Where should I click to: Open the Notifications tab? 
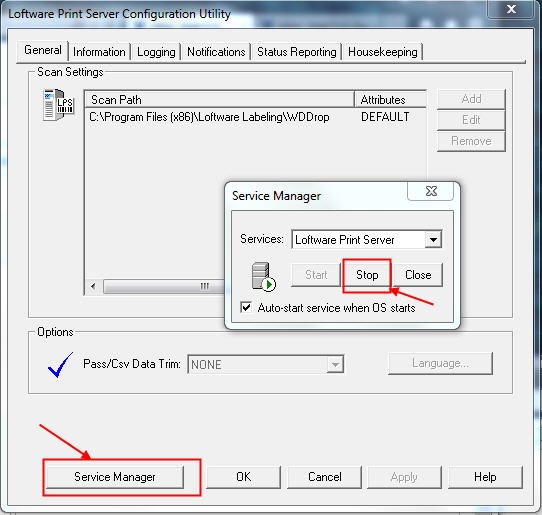click(216, 52)
